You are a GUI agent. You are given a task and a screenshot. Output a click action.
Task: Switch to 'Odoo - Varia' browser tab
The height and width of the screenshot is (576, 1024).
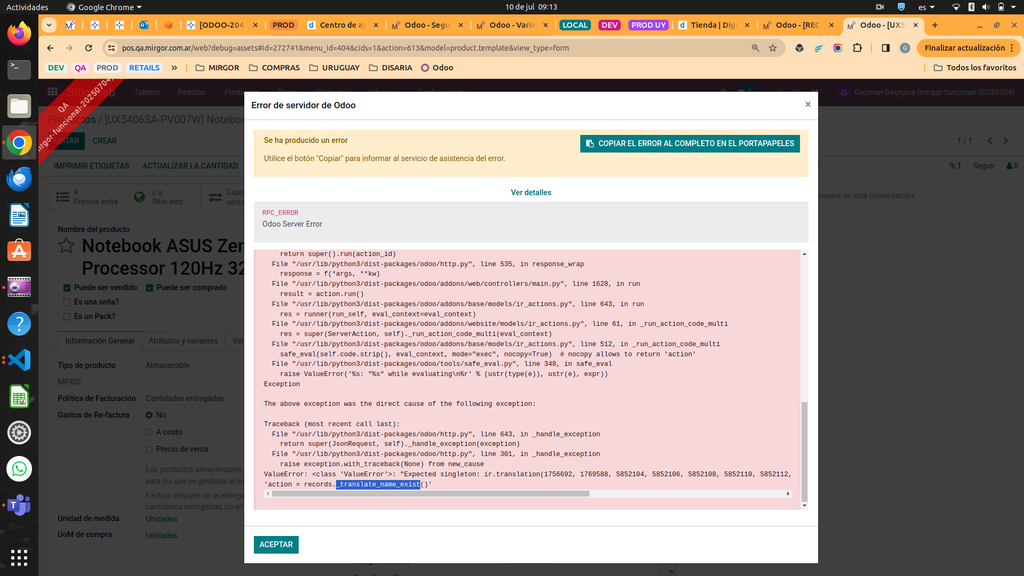click(x=511, y=25)
